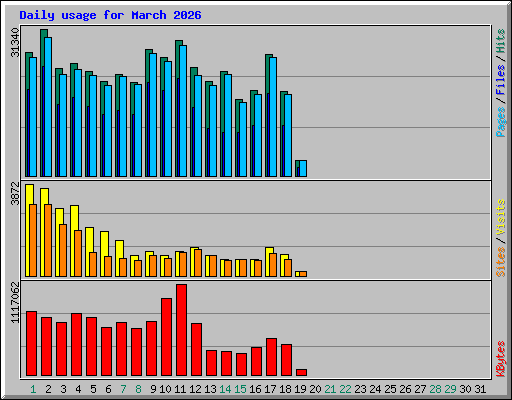This screenshot has height=400, width=512.
Task: Click day 24 label on x-axis
Action: (375, 389)
